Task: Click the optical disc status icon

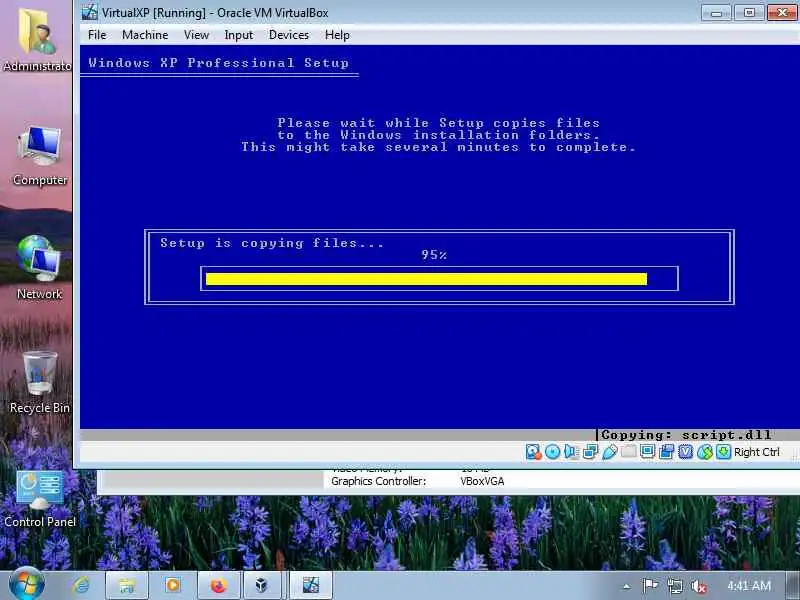Action: tap(553, 452)
